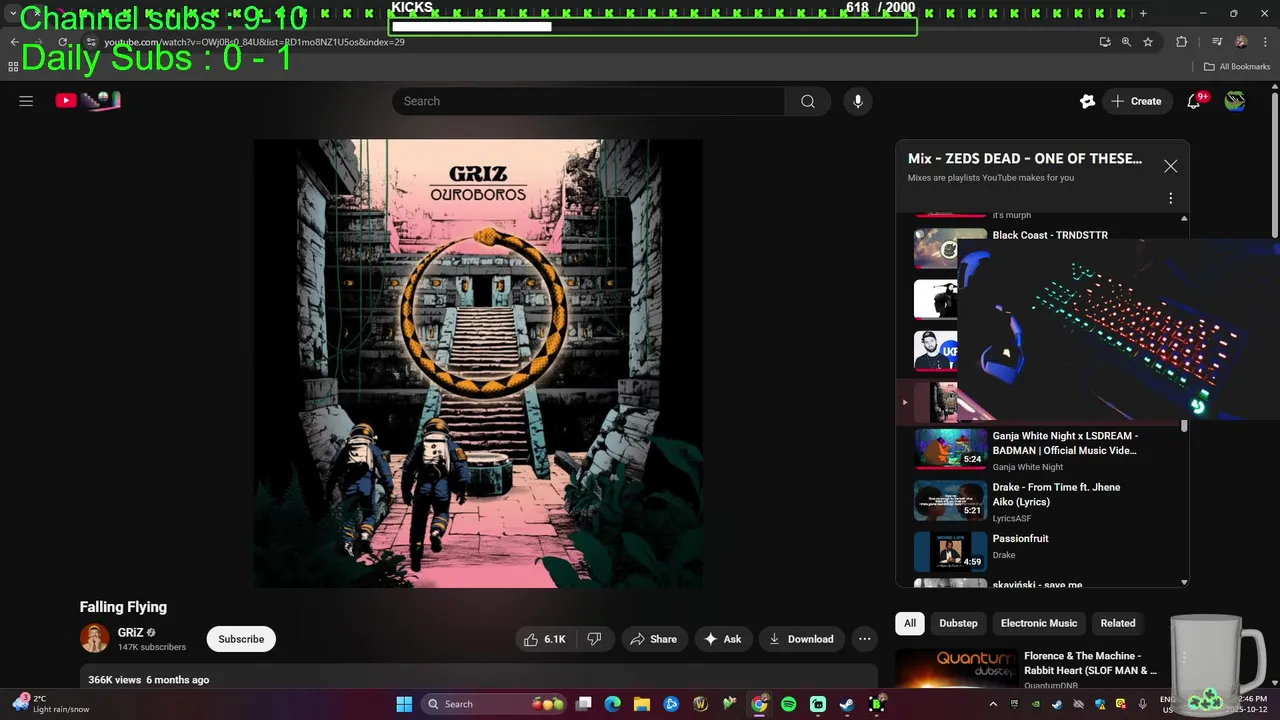
Task: Open Chrome profile avatar
Action: coord(1241,42)
